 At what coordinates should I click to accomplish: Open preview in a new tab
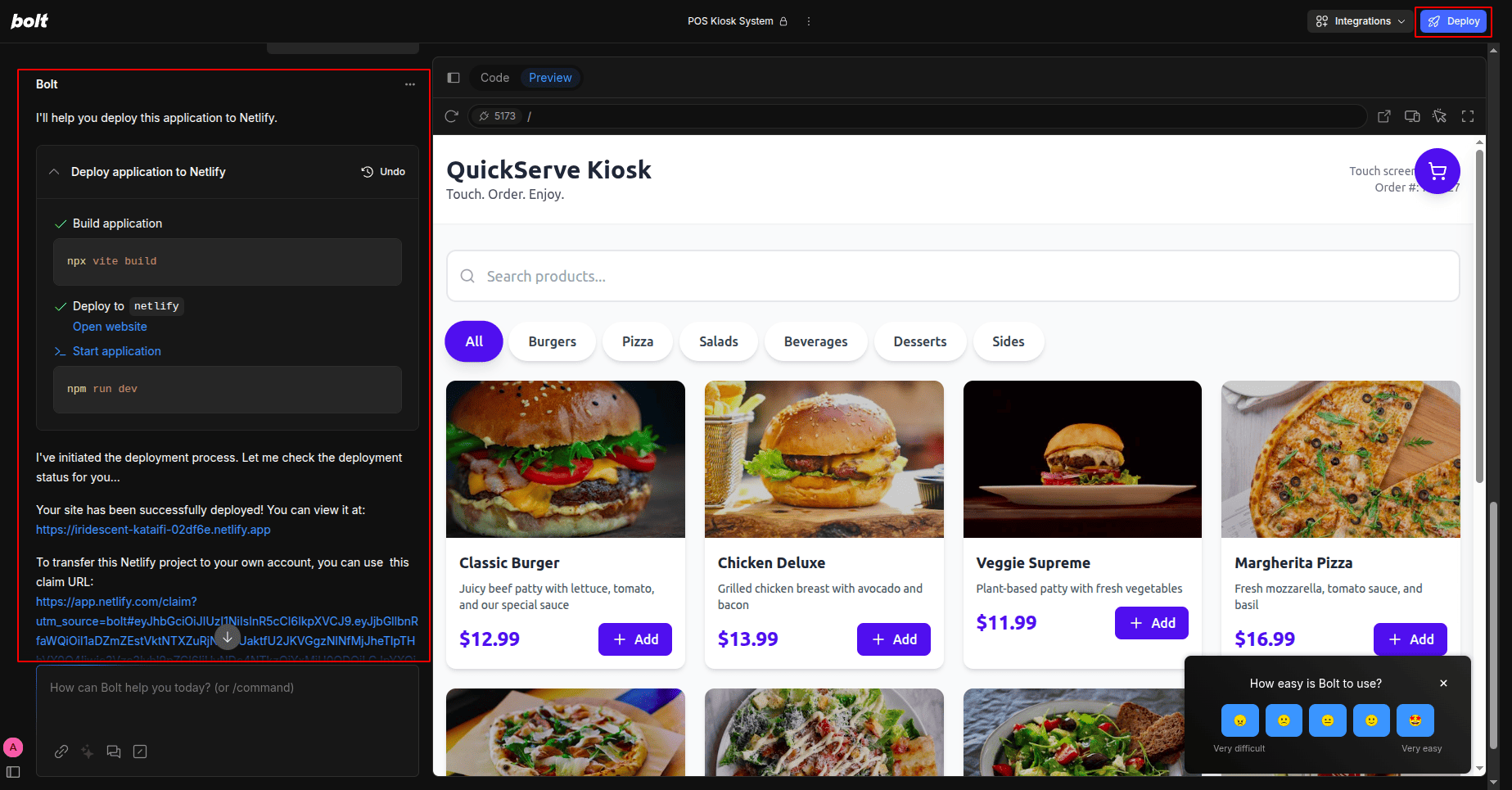[1384, 116]
